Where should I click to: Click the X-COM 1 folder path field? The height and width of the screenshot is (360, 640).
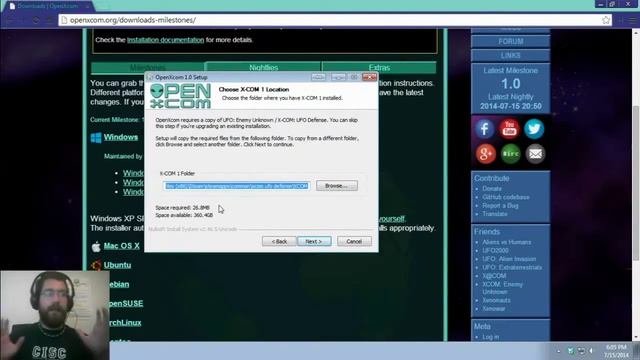point(236,186)
